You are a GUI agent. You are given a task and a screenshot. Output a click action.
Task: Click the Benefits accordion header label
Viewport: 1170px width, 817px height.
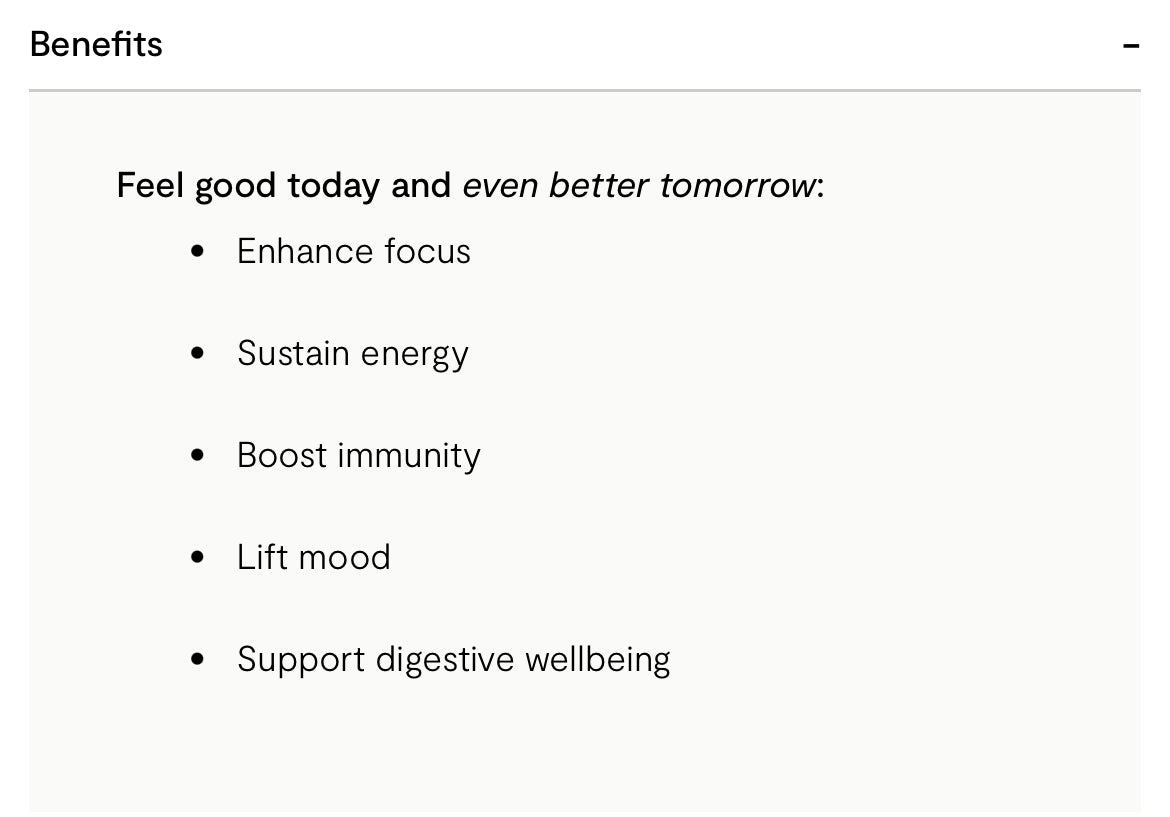point(96,44)
